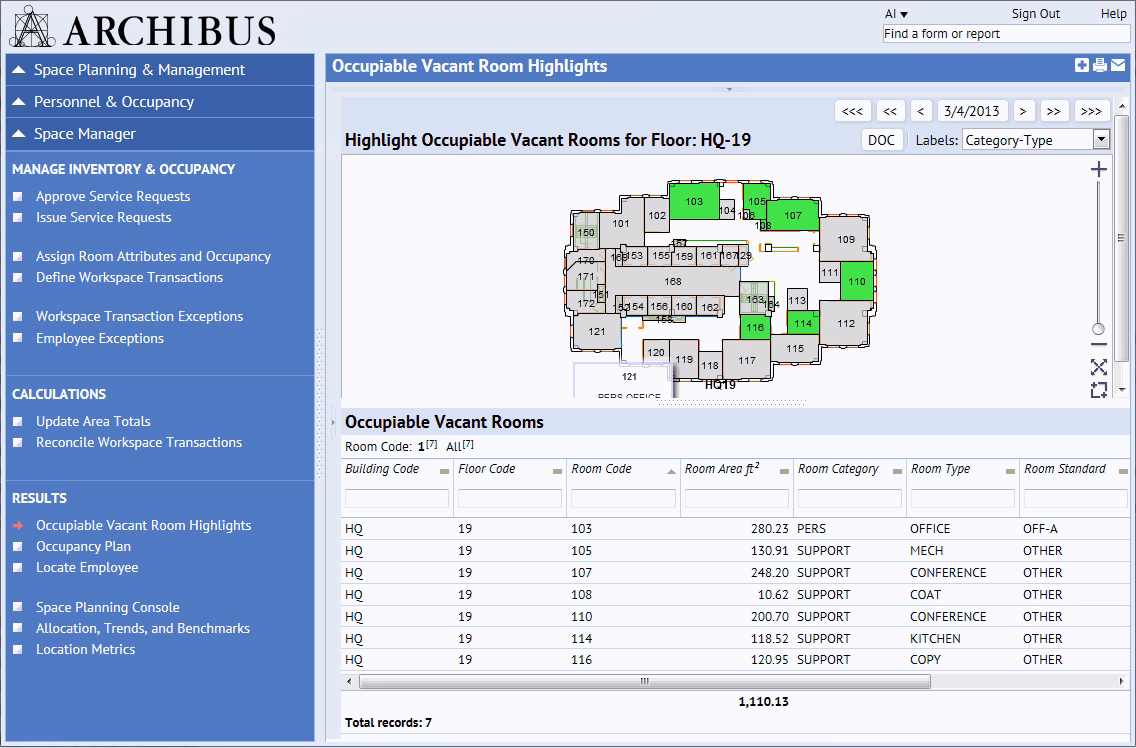The width and height of the screenshot is (1136, 748).
Task: Click the add to favorites plus icon
Action: pos(1082,66)
